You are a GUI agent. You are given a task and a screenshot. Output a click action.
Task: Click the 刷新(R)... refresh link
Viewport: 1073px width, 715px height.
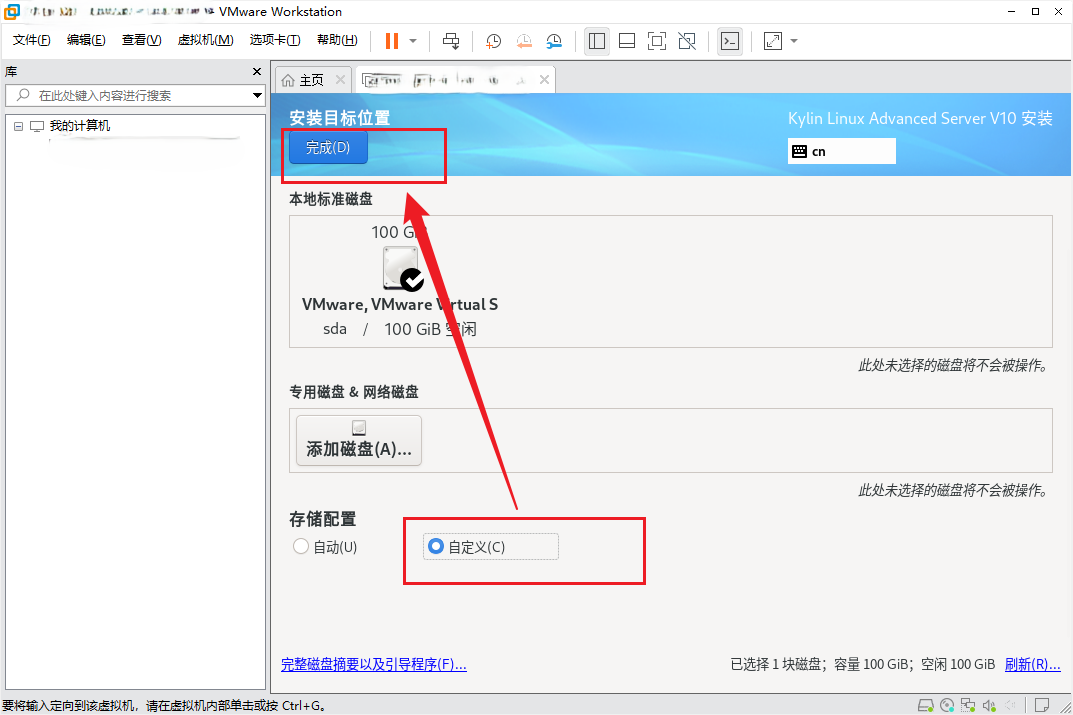[x=1033, y=664]
